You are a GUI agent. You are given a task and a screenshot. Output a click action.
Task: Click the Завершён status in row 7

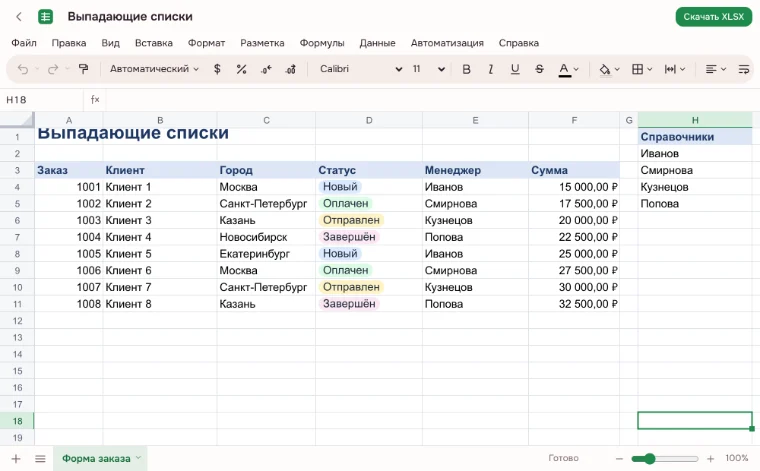click(x=349, y=237)
